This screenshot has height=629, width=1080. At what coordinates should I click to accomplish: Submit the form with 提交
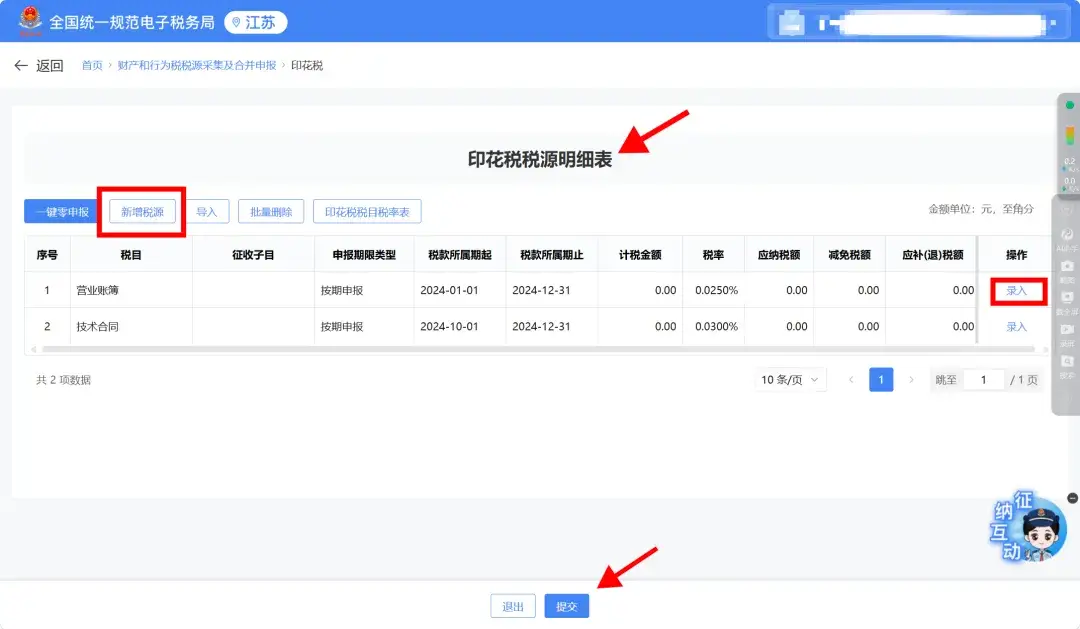pos(566,605)
